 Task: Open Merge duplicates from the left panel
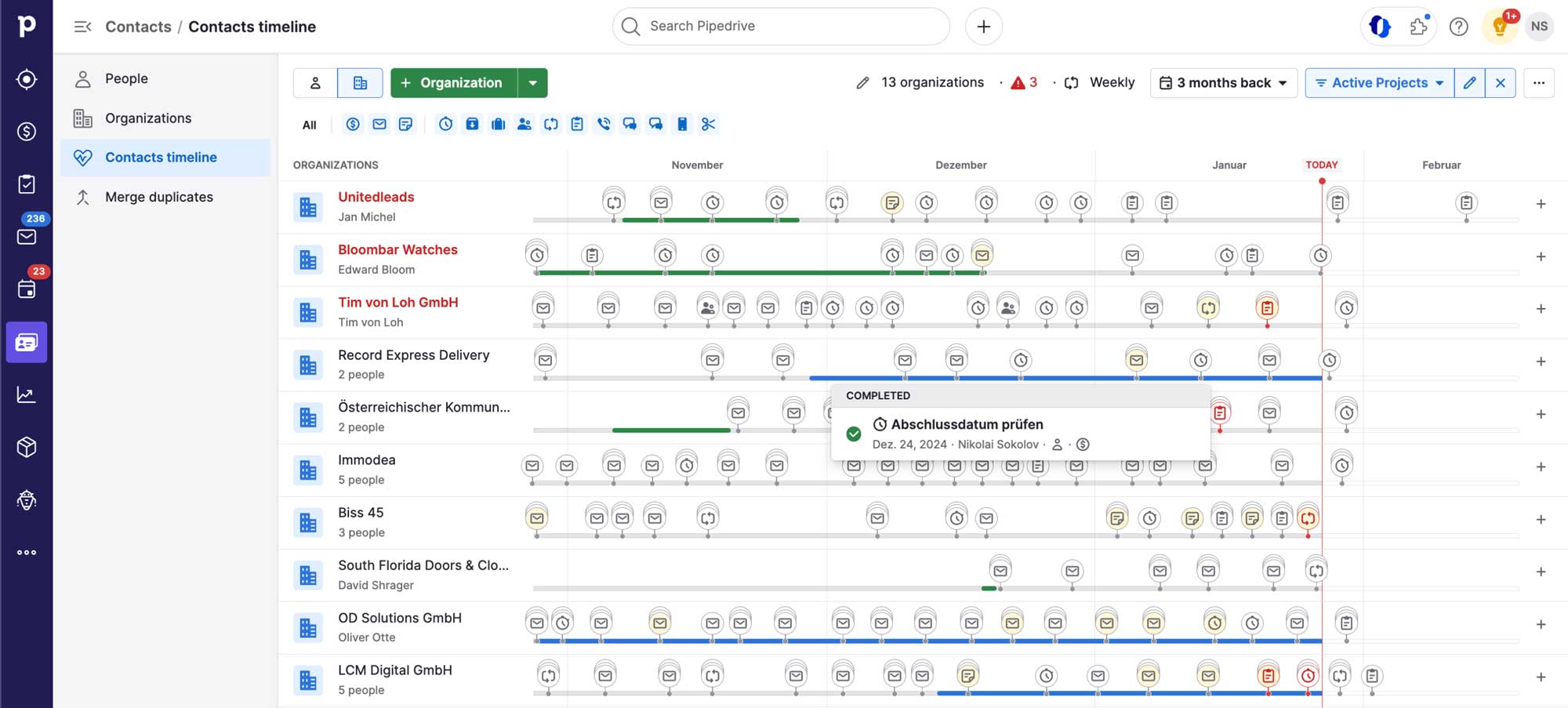click(159, 197)
